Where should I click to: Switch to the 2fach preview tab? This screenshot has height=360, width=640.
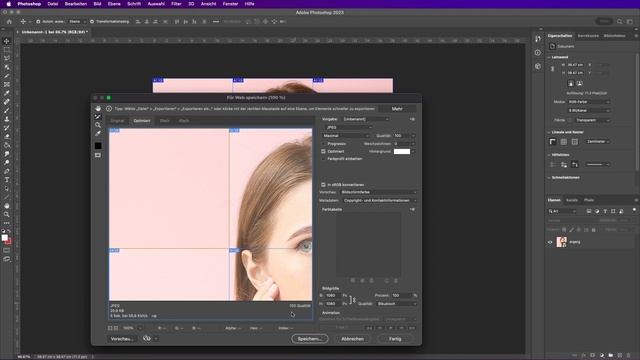[x=164, y=121]
